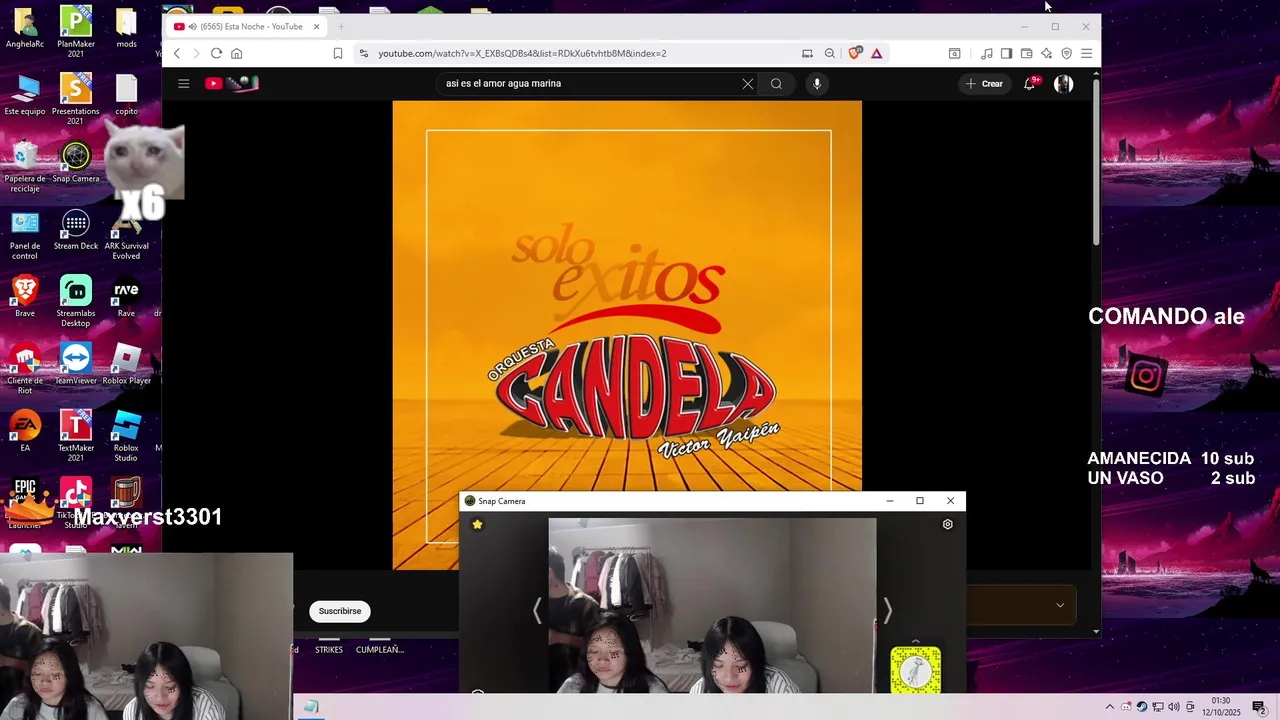This screenshot has height=720, width=1280.
Task: Open the EA desktop shortcut
Action: click(25, 431)
